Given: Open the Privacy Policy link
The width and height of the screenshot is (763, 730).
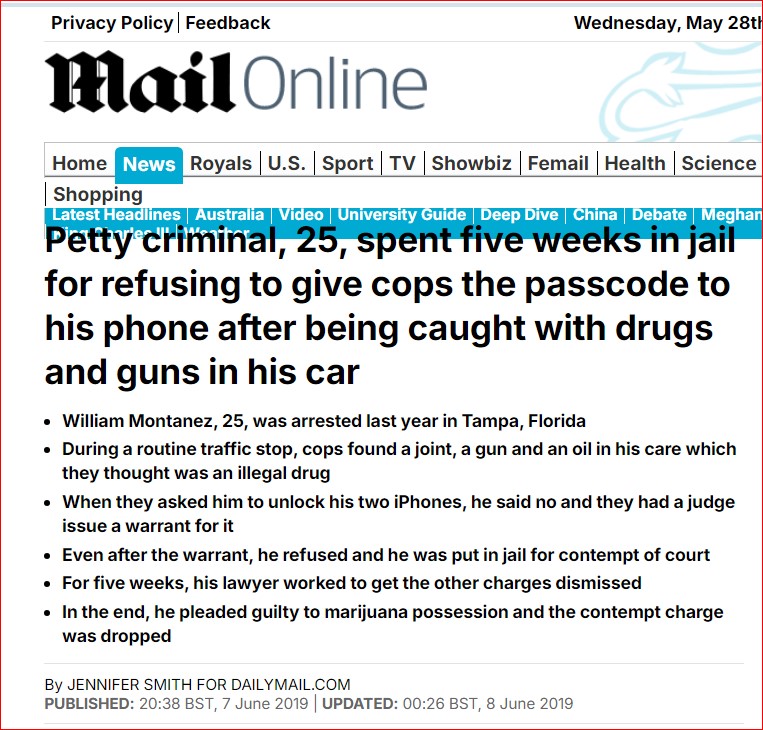Looking at the screenshot, I should pos(113,23).
